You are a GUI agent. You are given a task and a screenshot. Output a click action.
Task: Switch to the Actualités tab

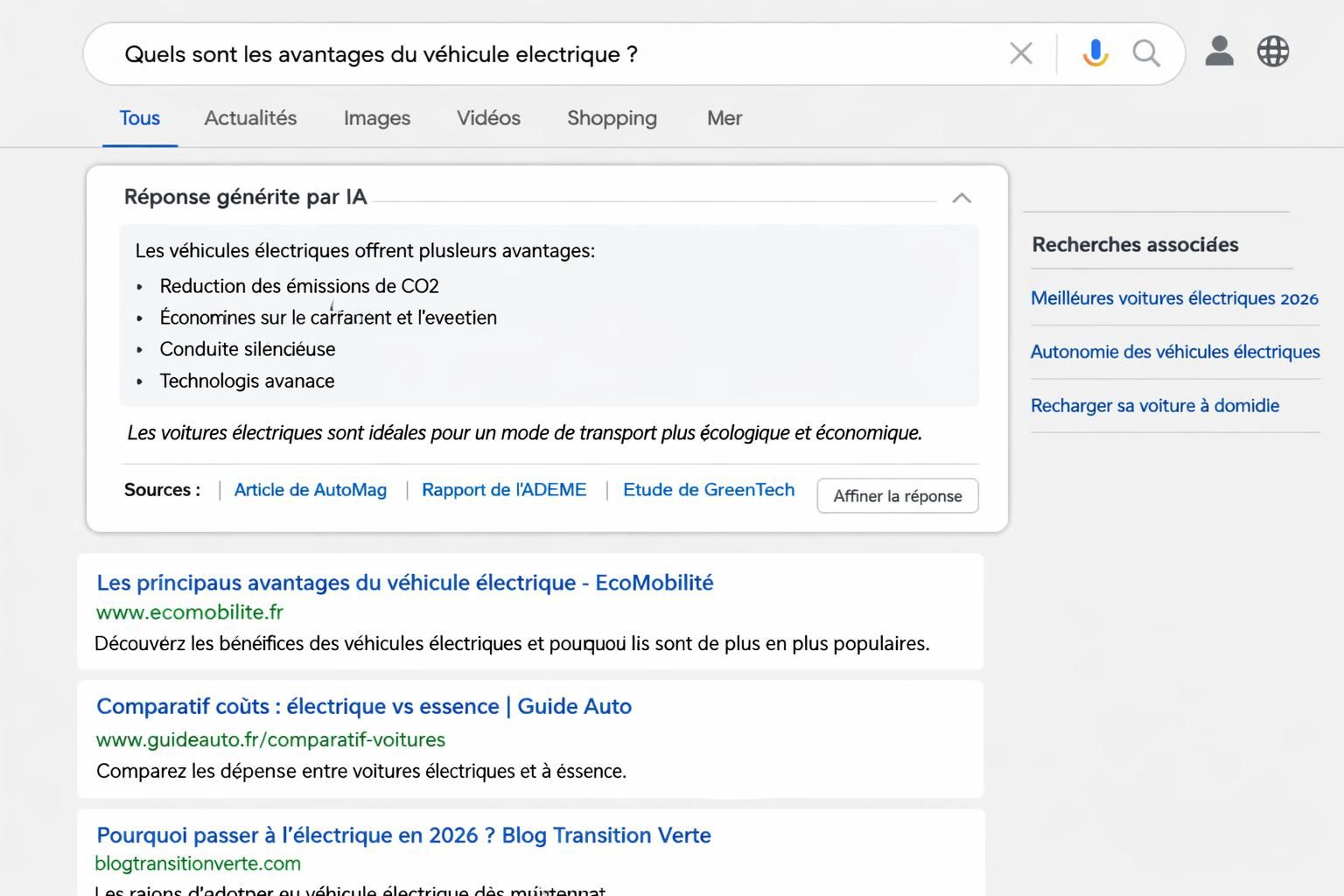click(250, 118)
